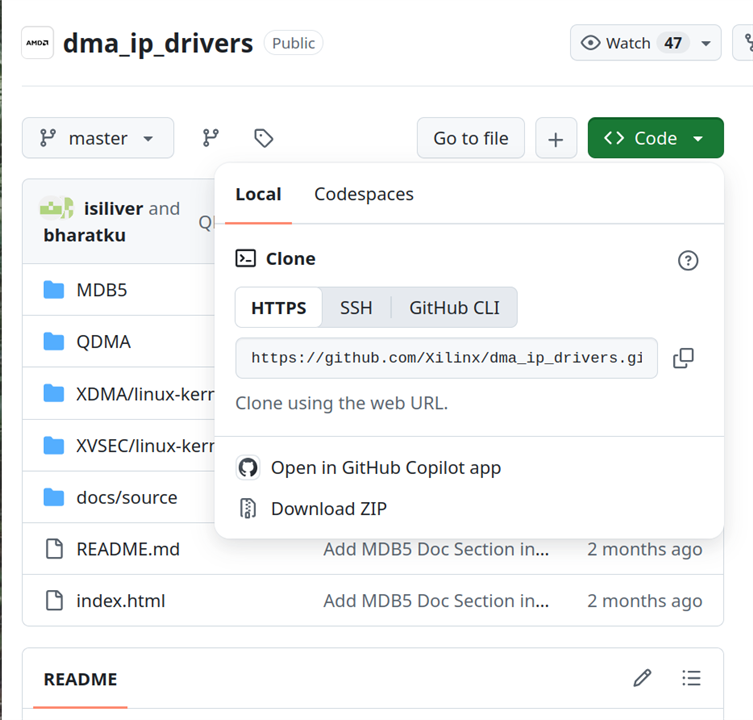
Task: Open index.html commit message 'Add MDB5 Doc Section'
Action: click(x=436, y=600)
